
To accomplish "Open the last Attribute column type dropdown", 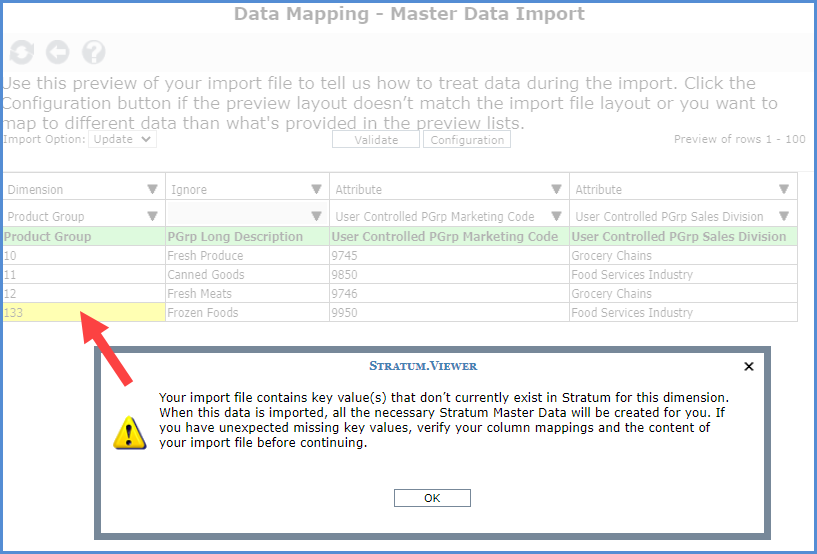I will click(x=784, y=189).
